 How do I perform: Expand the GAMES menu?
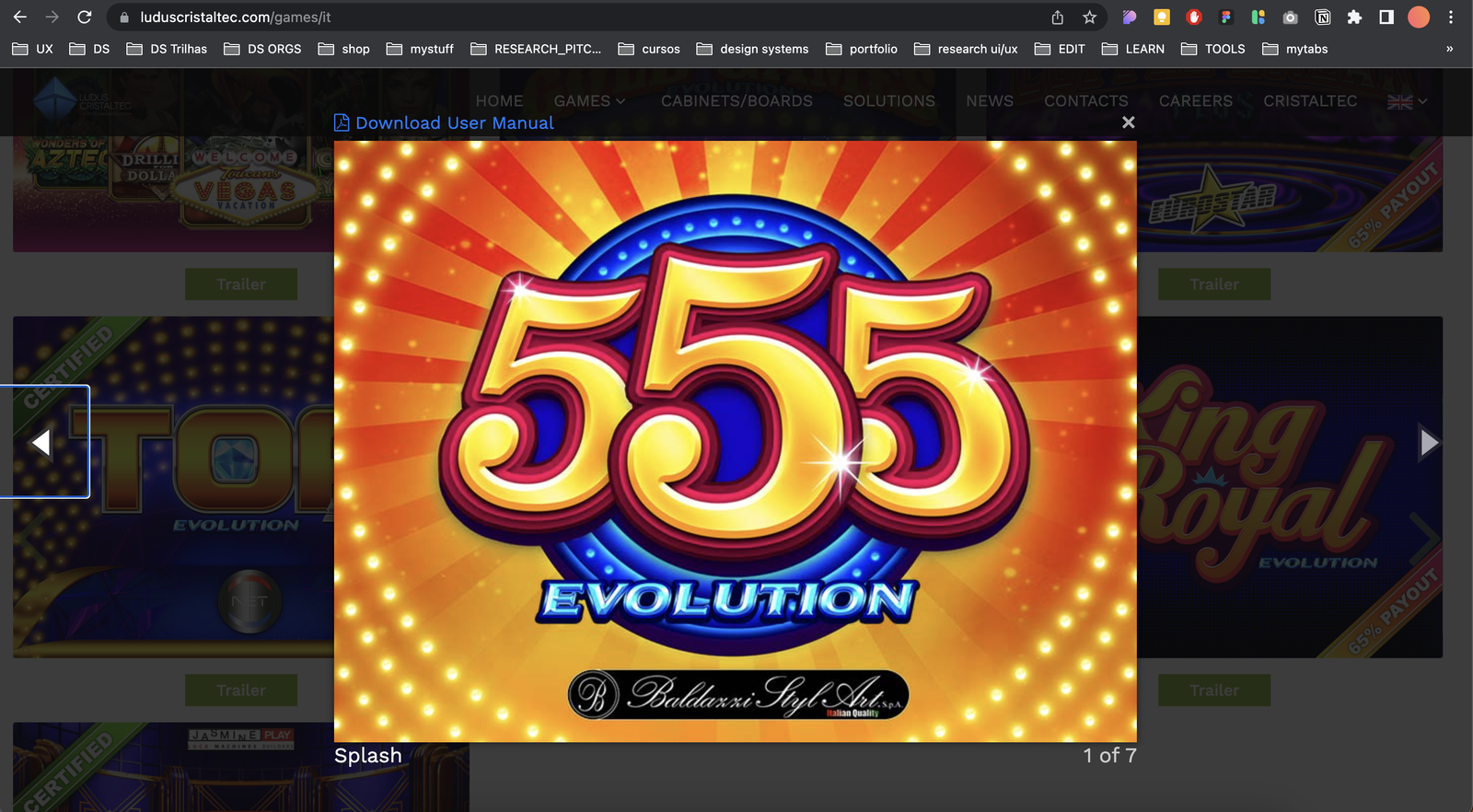(589, 101)
